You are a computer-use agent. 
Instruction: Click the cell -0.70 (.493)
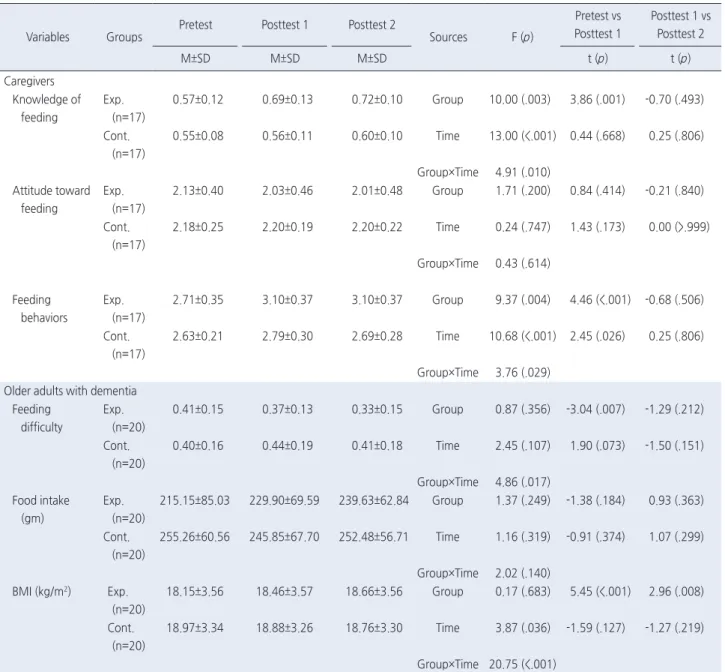click(x=675, y=99)
